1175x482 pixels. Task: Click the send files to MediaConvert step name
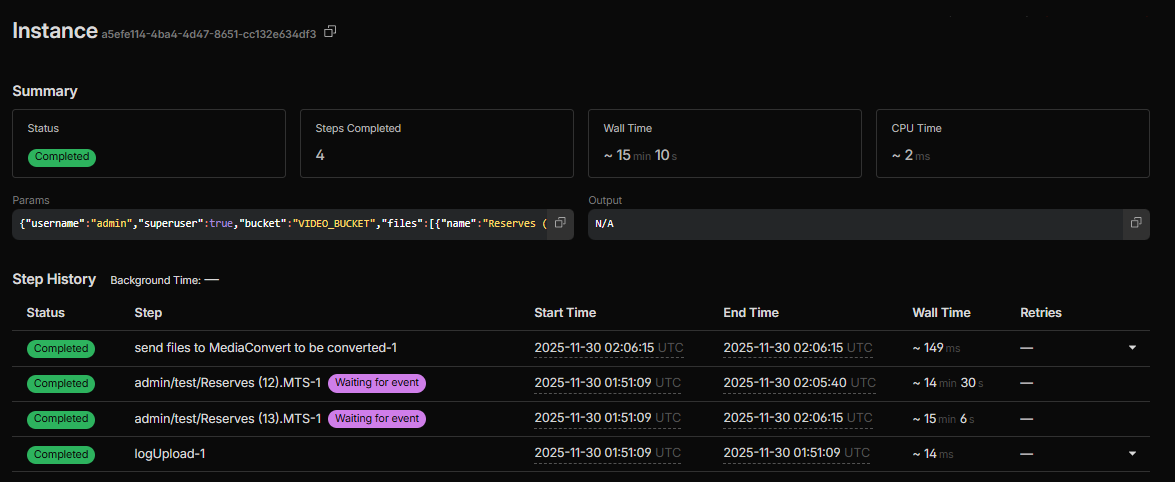tap(266, 348)
